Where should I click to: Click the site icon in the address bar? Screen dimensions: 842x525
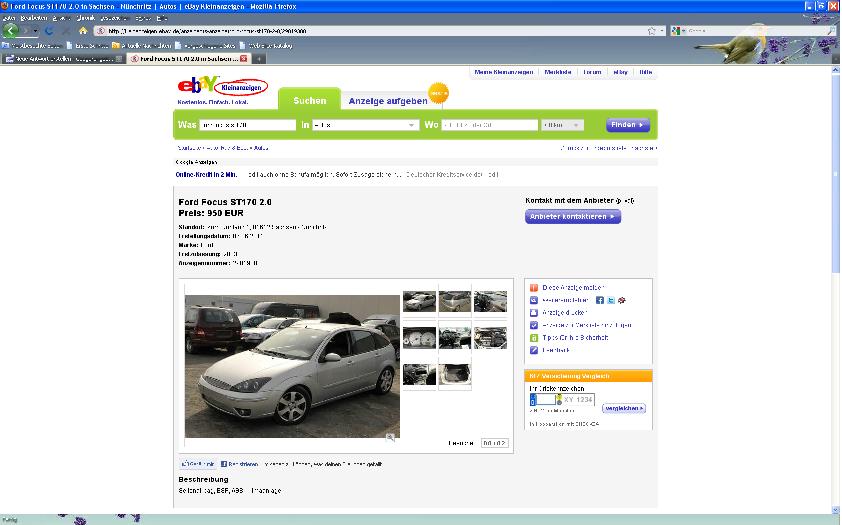(x=100, y=31)
